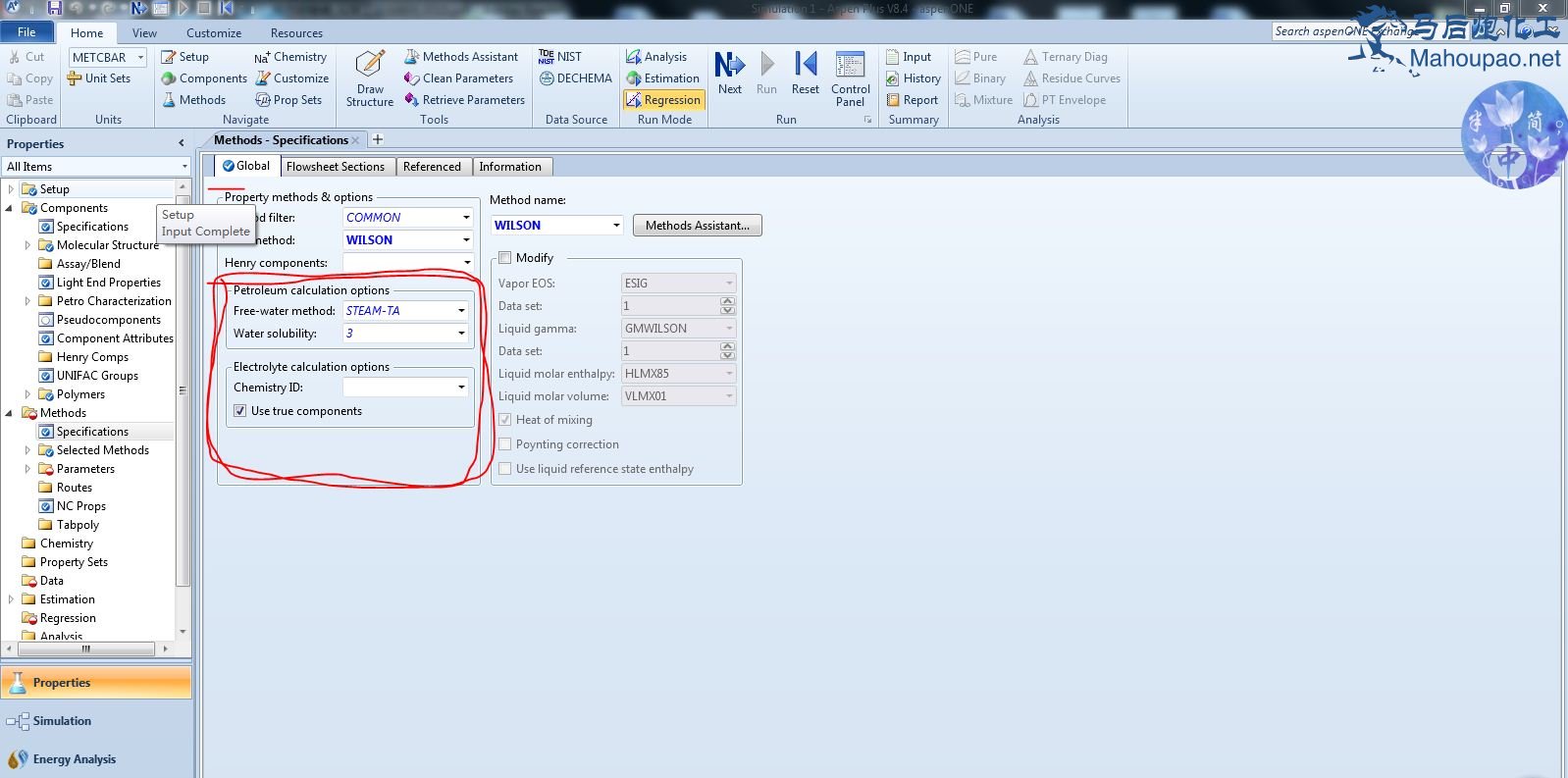Collapse the Properties navigation pane
1568x778 pixels.
point(181,143)
